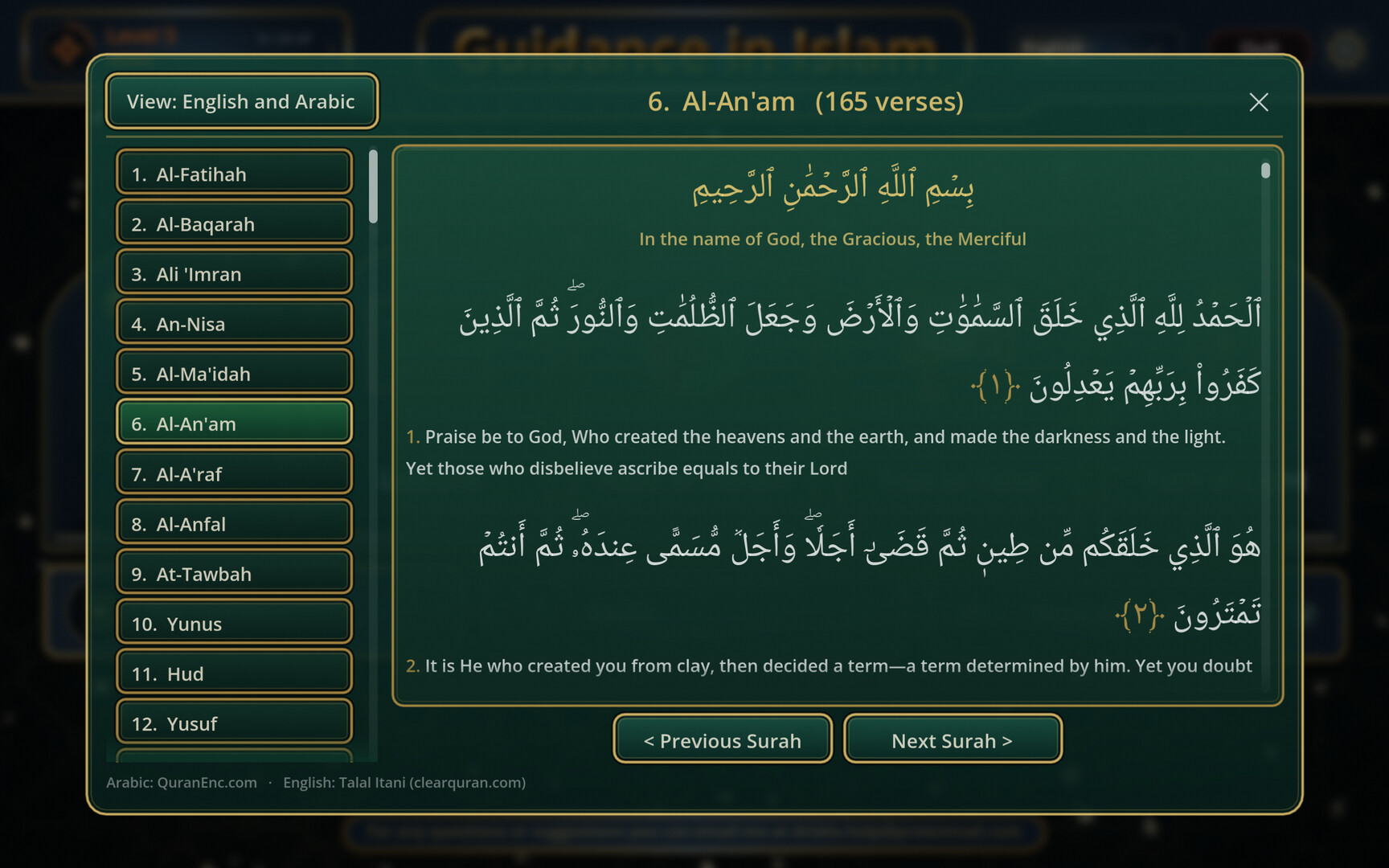Select surah 4. An-Nisa
Image resolution: width=1389 pixels, height=868 pixels.
[x=234, y=323]
